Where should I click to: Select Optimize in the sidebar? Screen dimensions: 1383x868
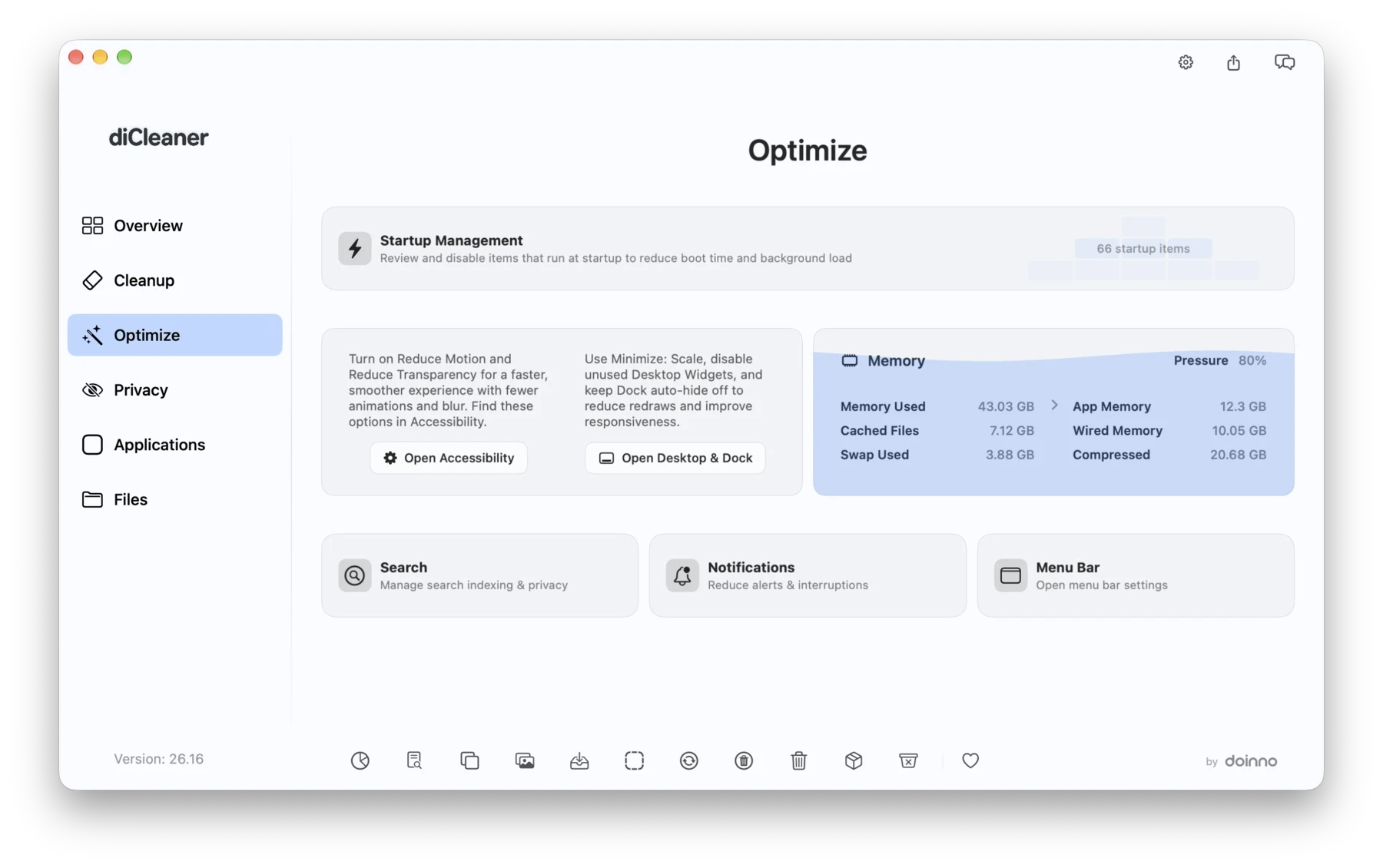pos(175,335)
